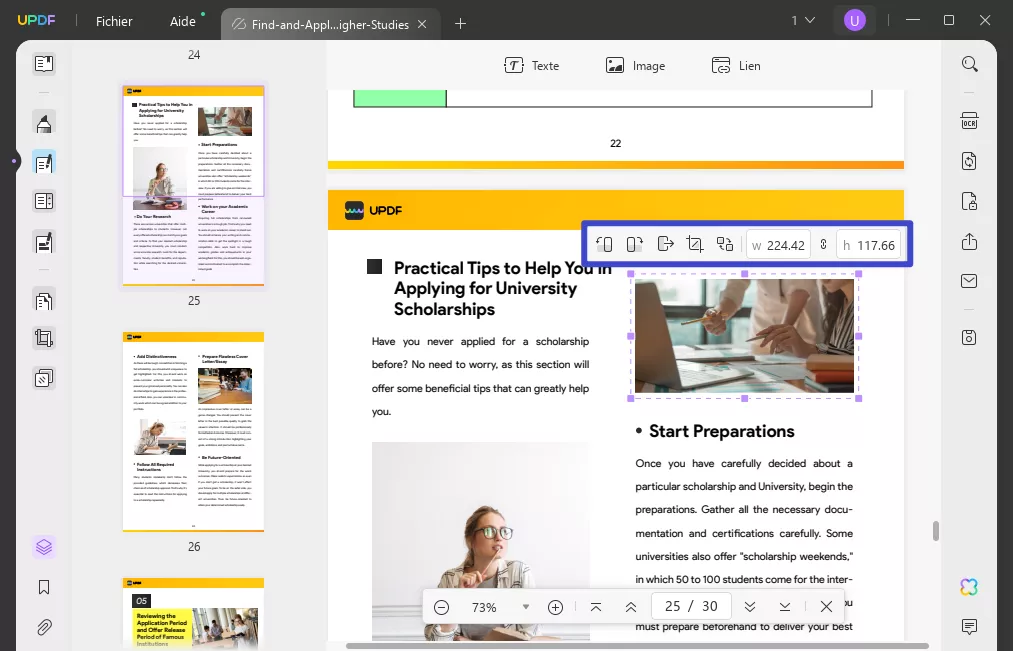Viewport: 1013px width, 651px height.
Task: Toggle the aspect ratio lock between width and height
Action: click(822, 244)
